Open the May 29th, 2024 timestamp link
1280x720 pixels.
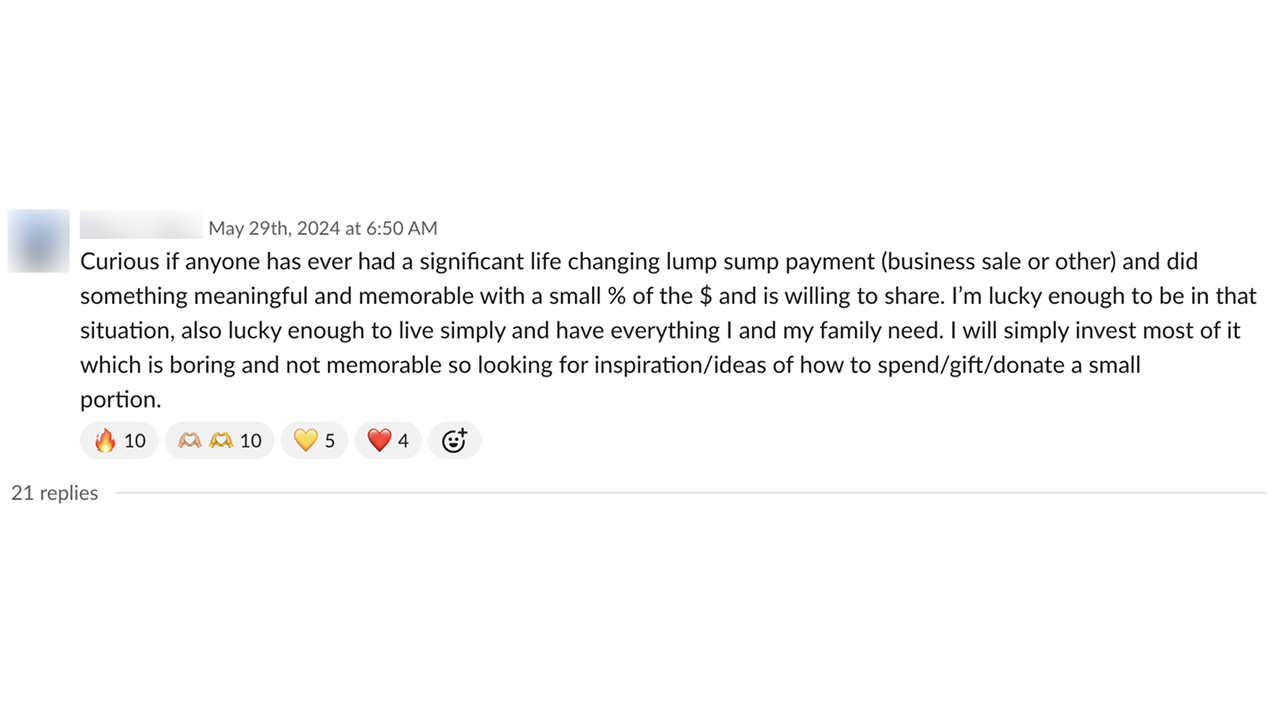tap(322, 228)
